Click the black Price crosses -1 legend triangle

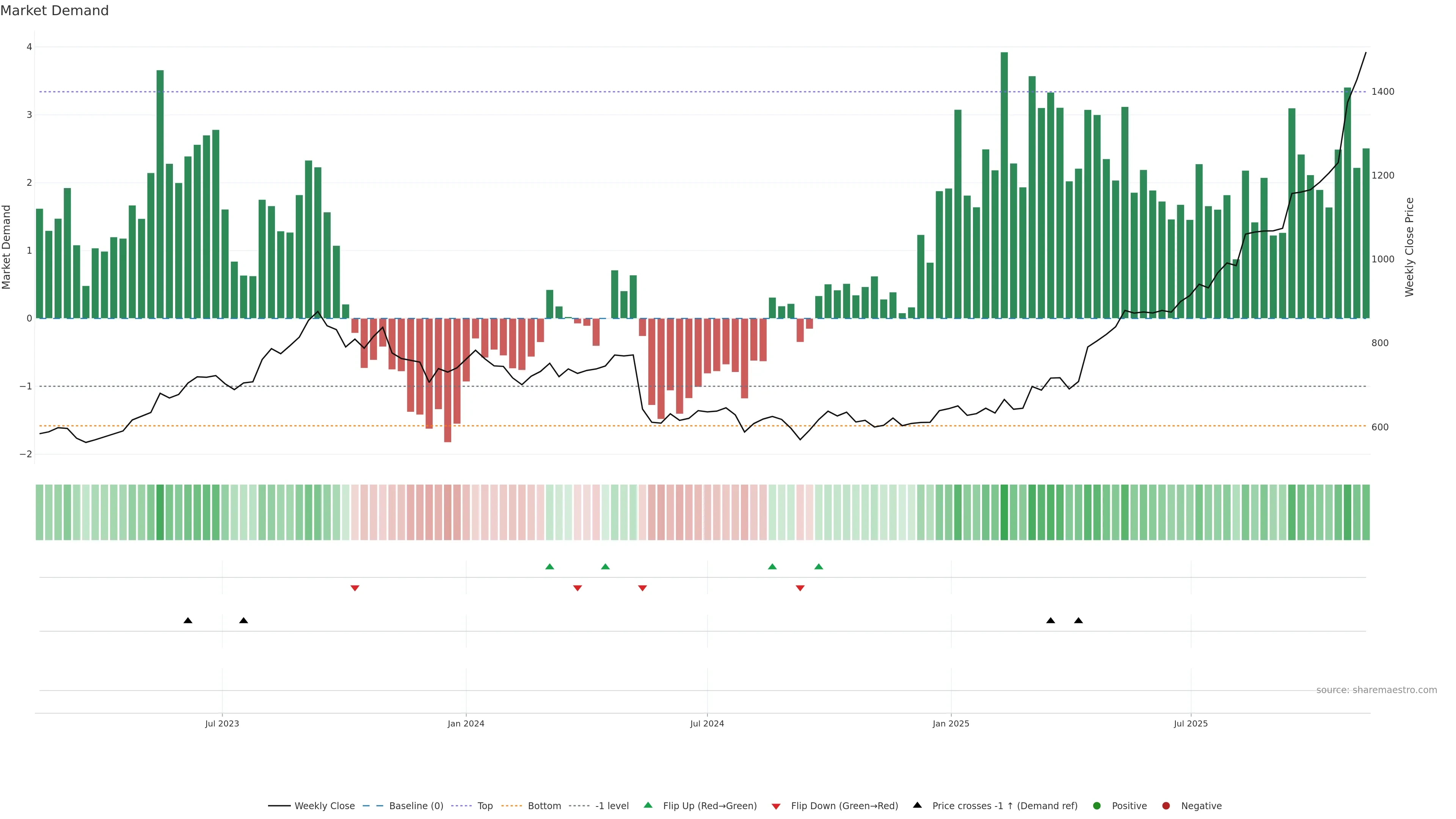point(917,805)
